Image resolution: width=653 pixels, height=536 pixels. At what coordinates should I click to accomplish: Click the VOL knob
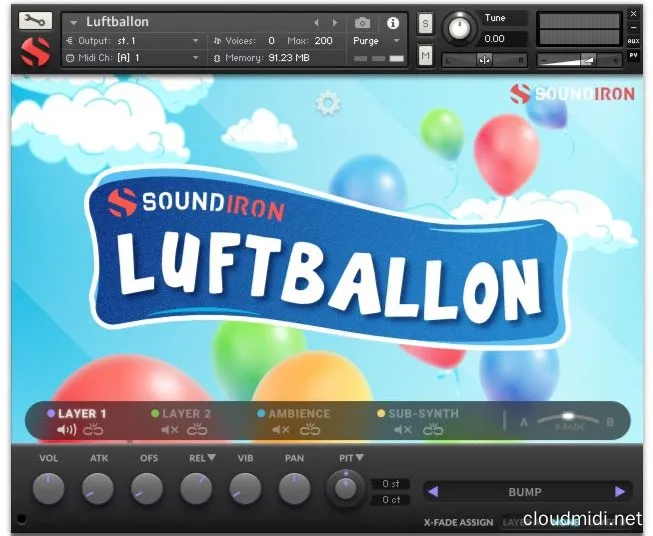pyautogui.click(x=48, y=488)
